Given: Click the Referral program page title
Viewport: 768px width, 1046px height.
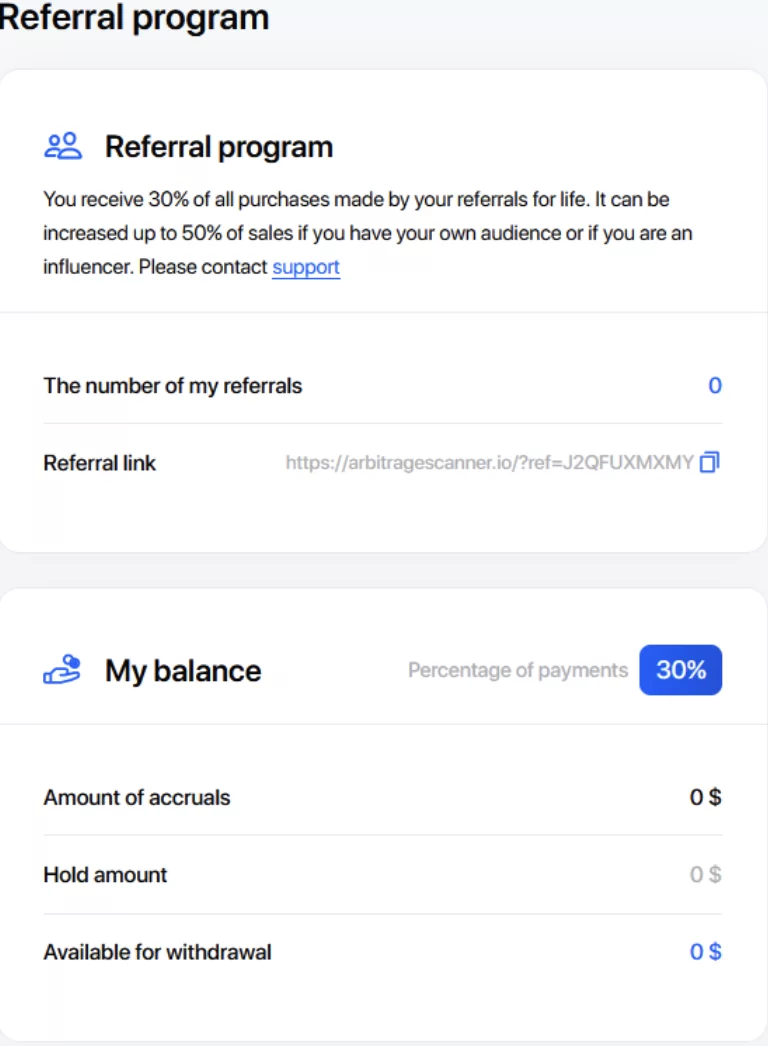Looking at the screenshot, I should [134, 17].
